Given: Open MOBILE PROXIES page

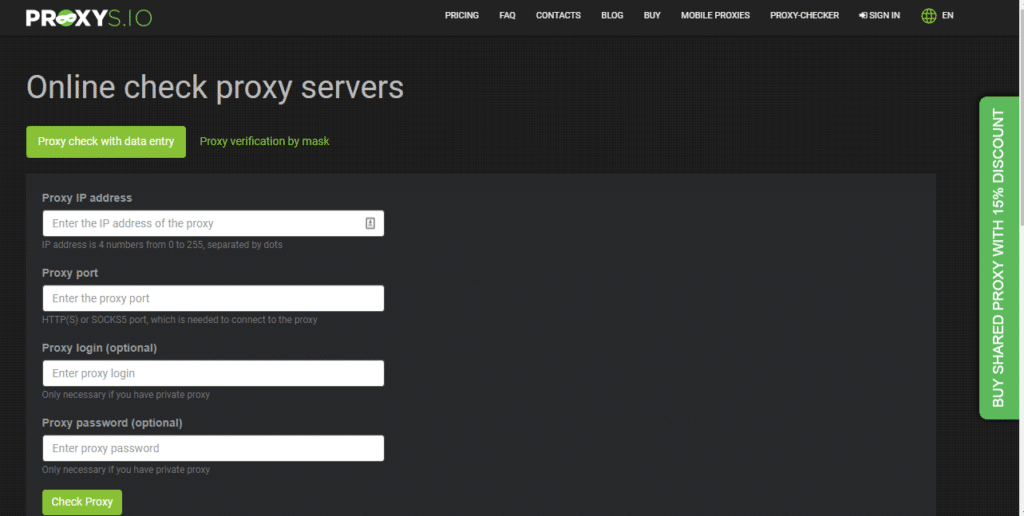Looking at the screenshot, I should pyautogui.click(x=715, y=16).
